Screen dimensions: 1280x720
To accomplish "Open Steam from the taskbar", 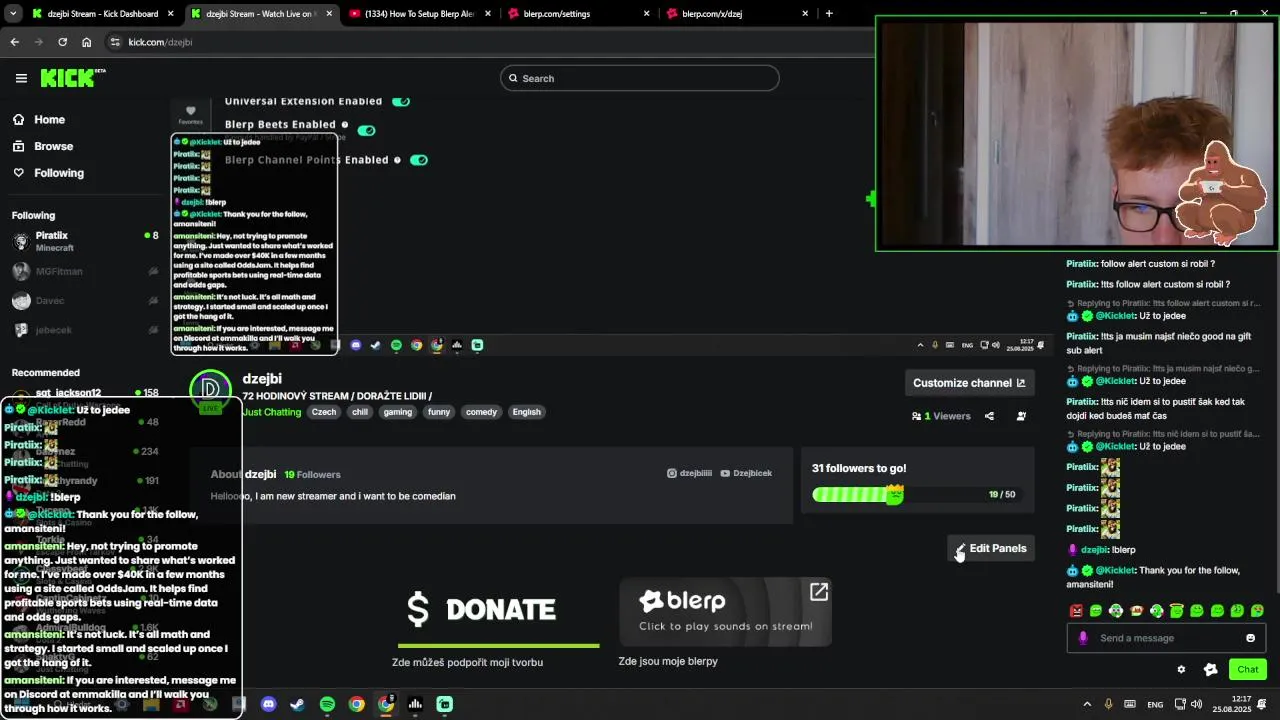I will tap(297, 704).
